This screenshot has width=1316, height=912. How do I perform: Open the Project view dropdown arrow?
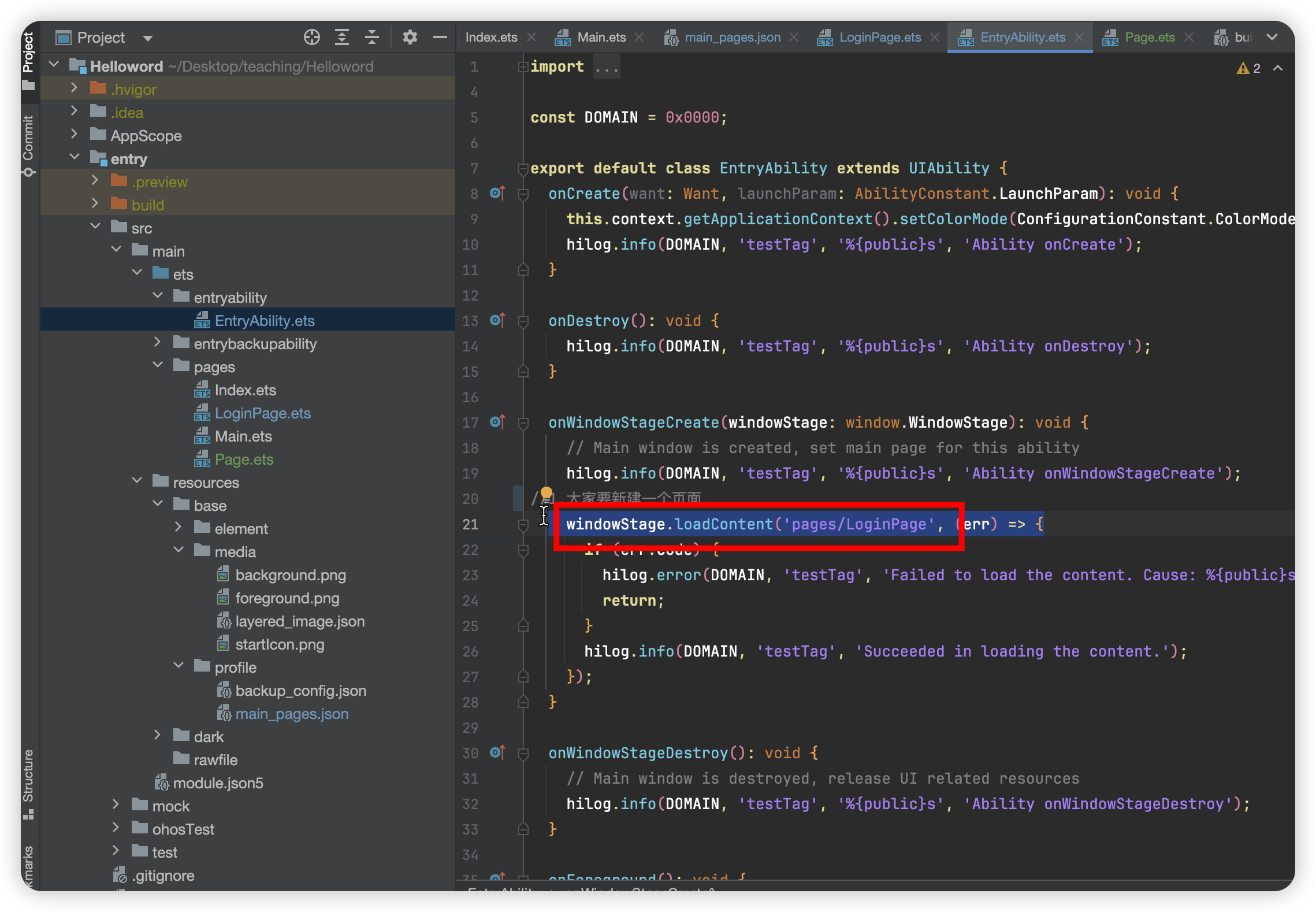pyautogui.click(x=148, y=38)
